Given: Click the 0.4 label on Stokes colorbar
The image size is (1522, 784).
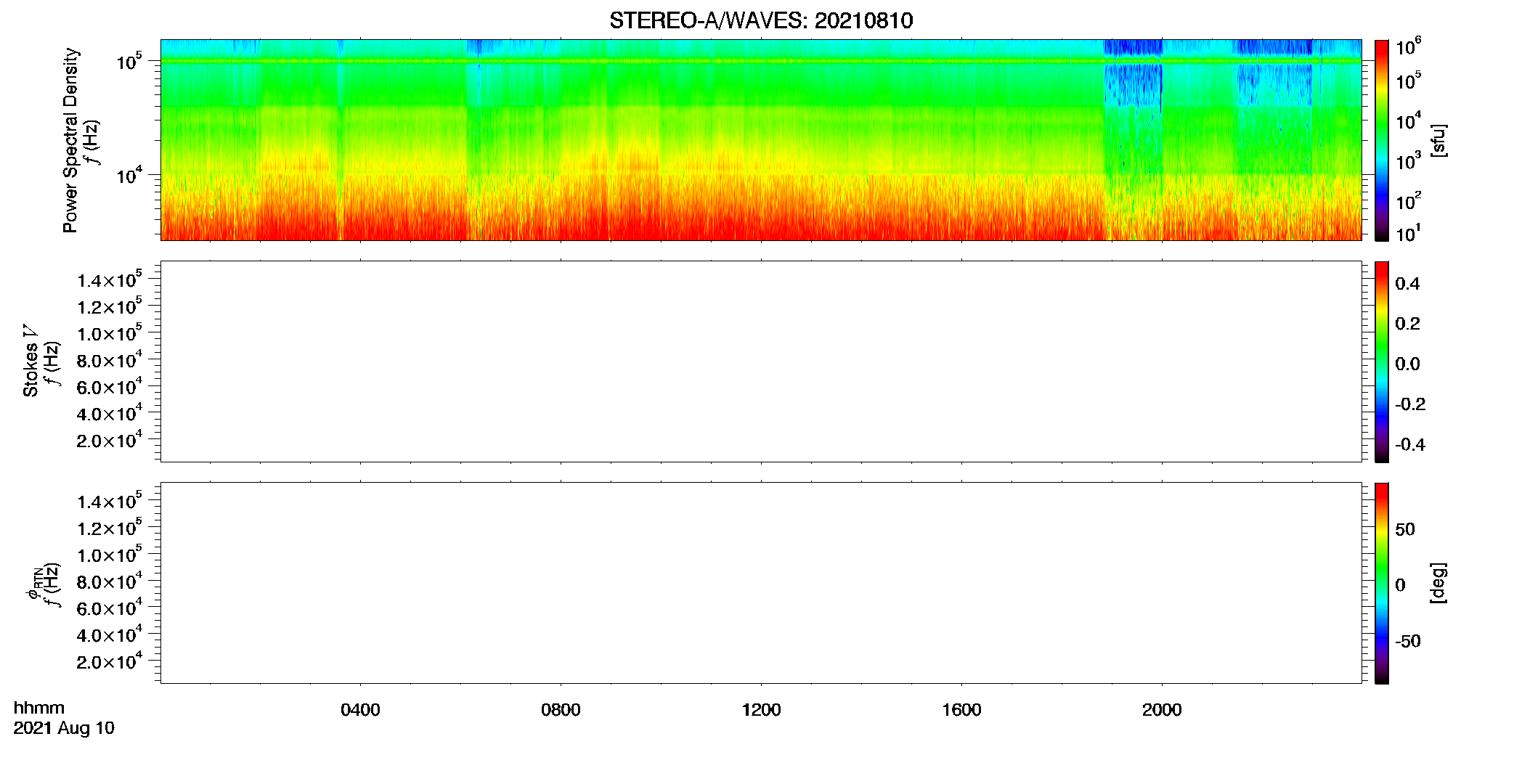Looking at the screenshot, I should pos(1407,284).
